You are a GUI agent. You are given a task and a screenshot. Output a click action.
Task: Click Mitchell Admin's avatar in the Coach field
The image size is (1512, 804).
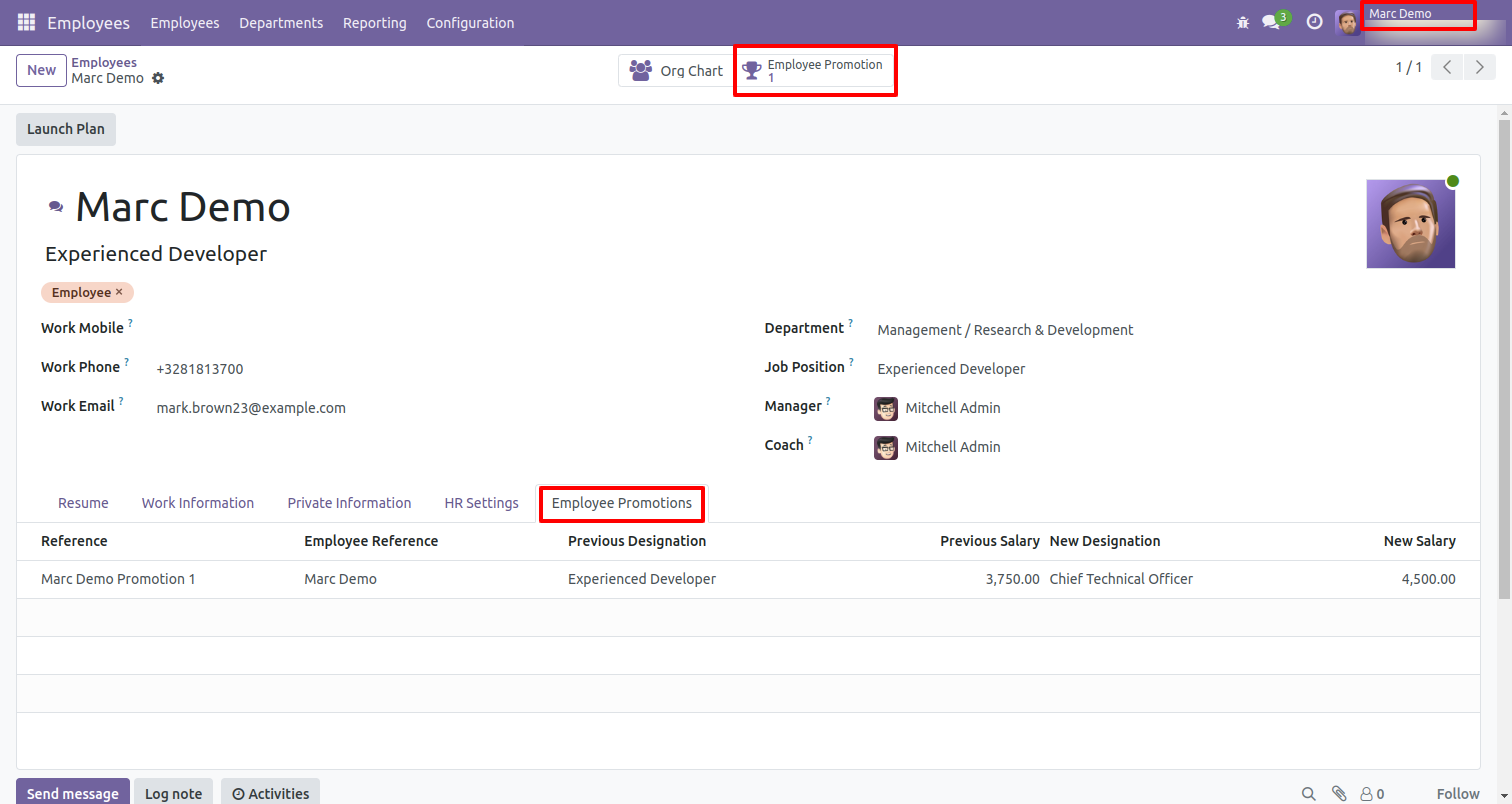pos(886,447)
